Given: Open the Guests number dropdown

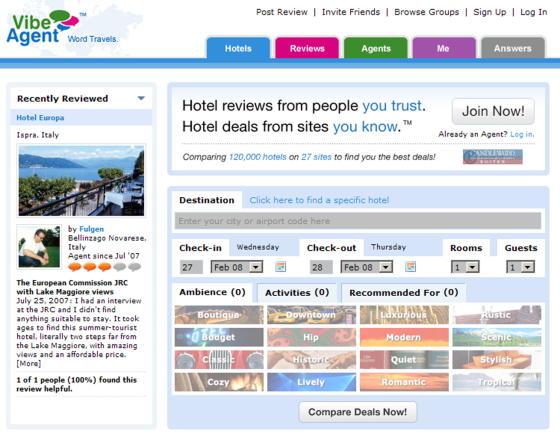Looking at the screenshot, I should [520, 267].
